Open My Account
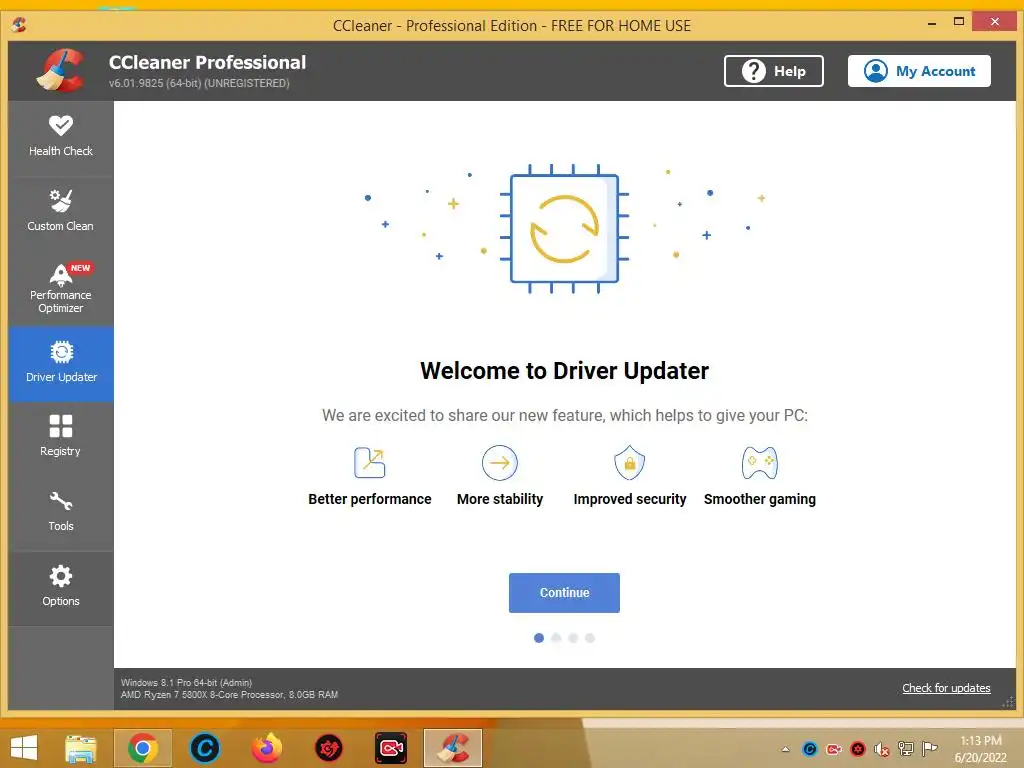Viewport: 1024px width, 768px height. (x=919, y=71)
